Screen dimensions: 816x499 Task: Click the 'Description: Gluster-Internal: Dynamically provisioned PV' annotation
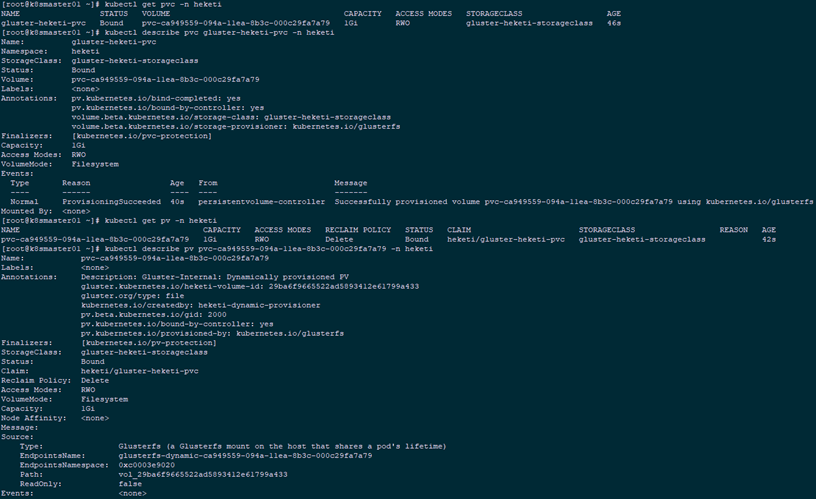[x=215, y=277]
